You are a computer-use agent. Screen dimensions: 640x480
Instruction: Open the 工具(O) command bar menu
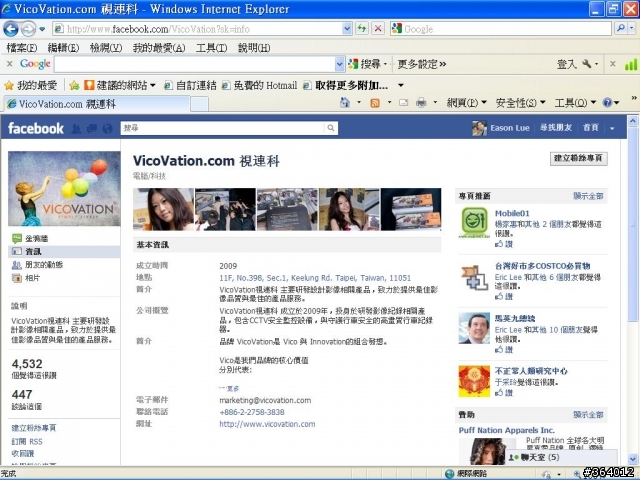pos(575,102)
